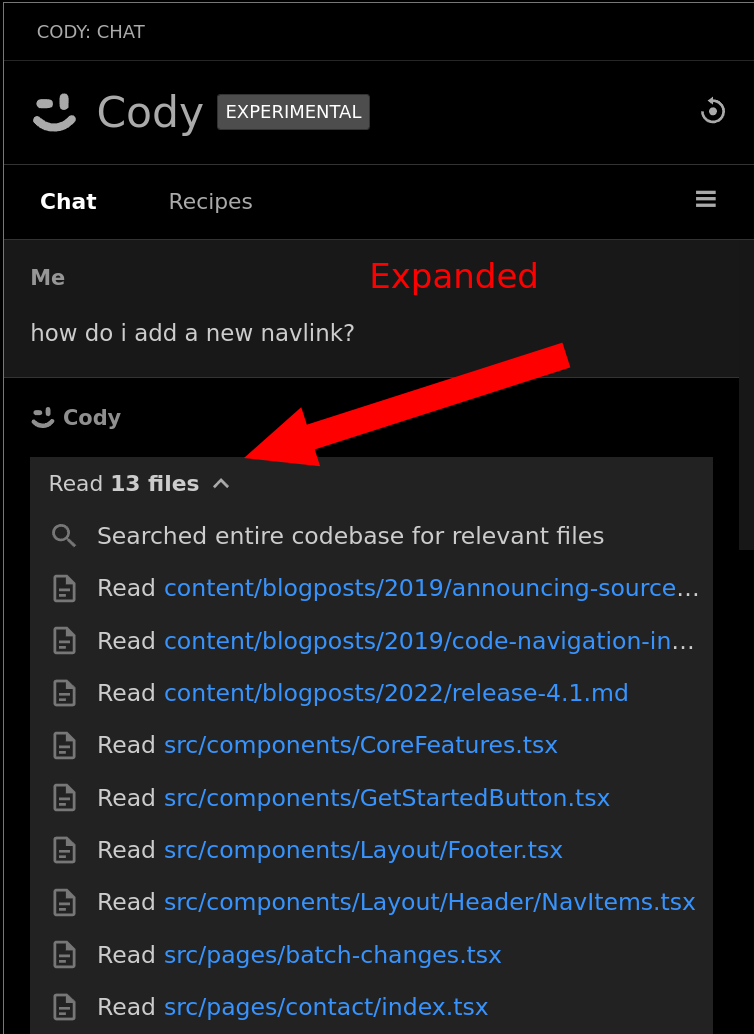The image size is (754, 1034).
Task: Open src/components/Layout/Header/NavItems.tsx link
Action: pos(429,902)
